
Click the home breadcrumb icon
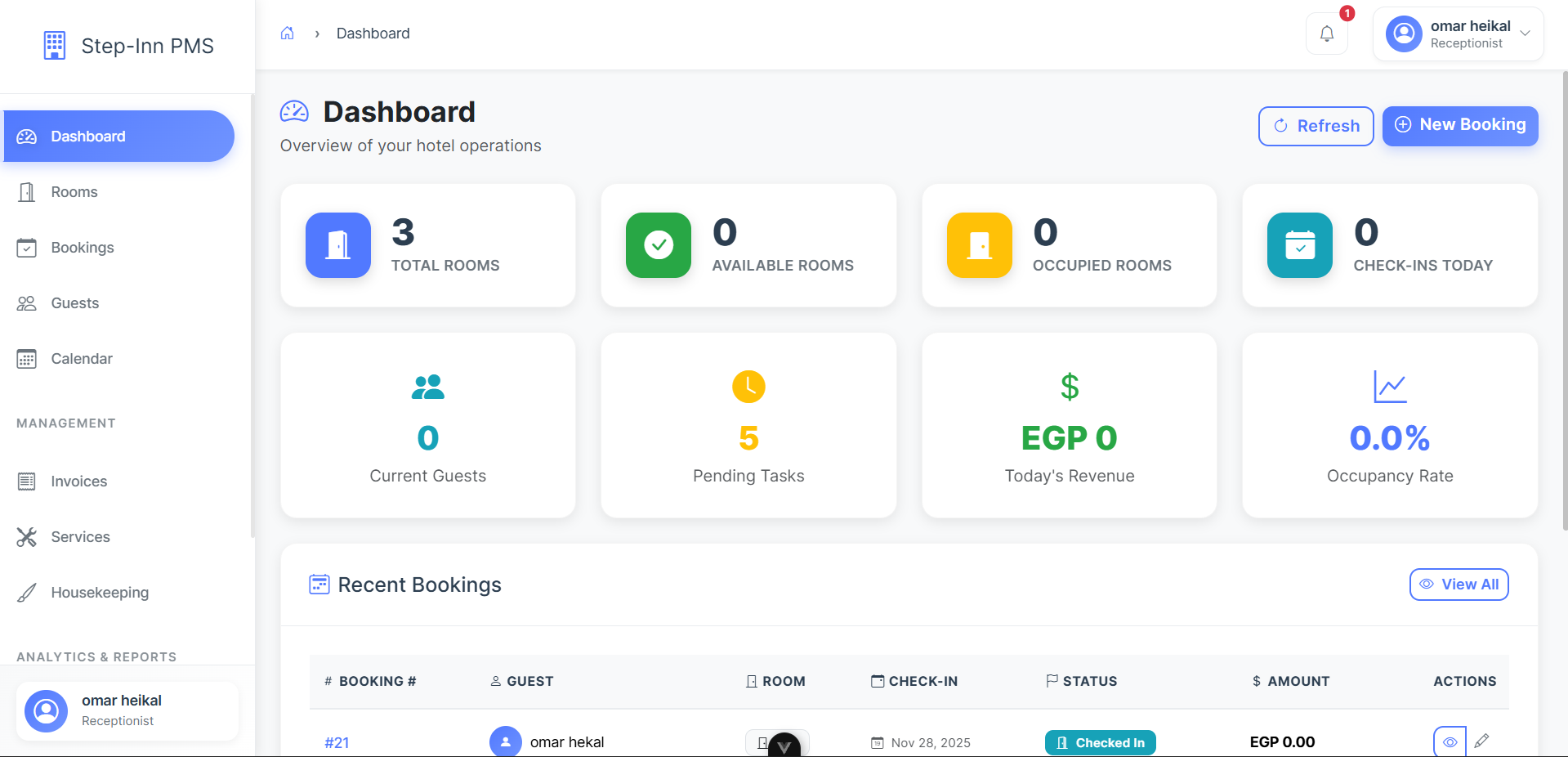(x=288, y=33)
